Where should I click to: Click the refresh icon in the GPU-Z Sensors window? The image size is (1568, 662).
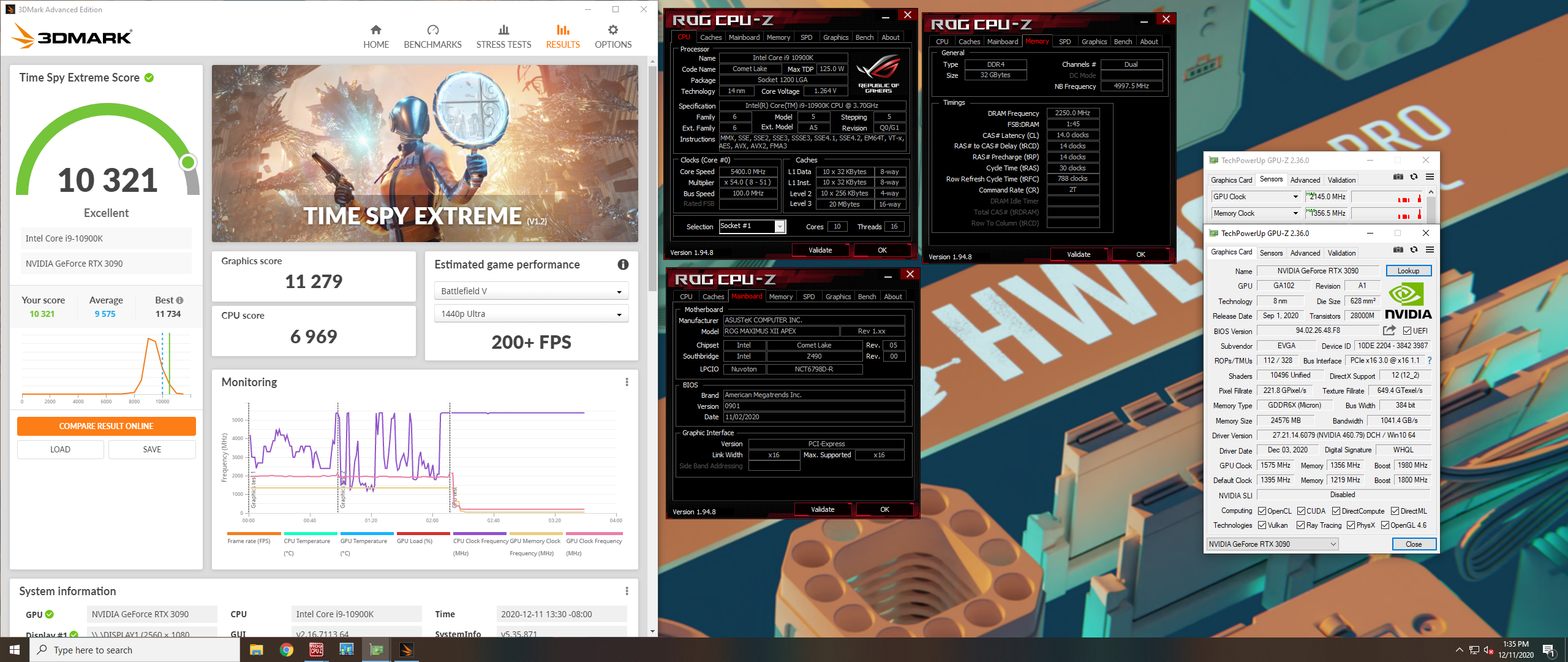pos(1414,177)
